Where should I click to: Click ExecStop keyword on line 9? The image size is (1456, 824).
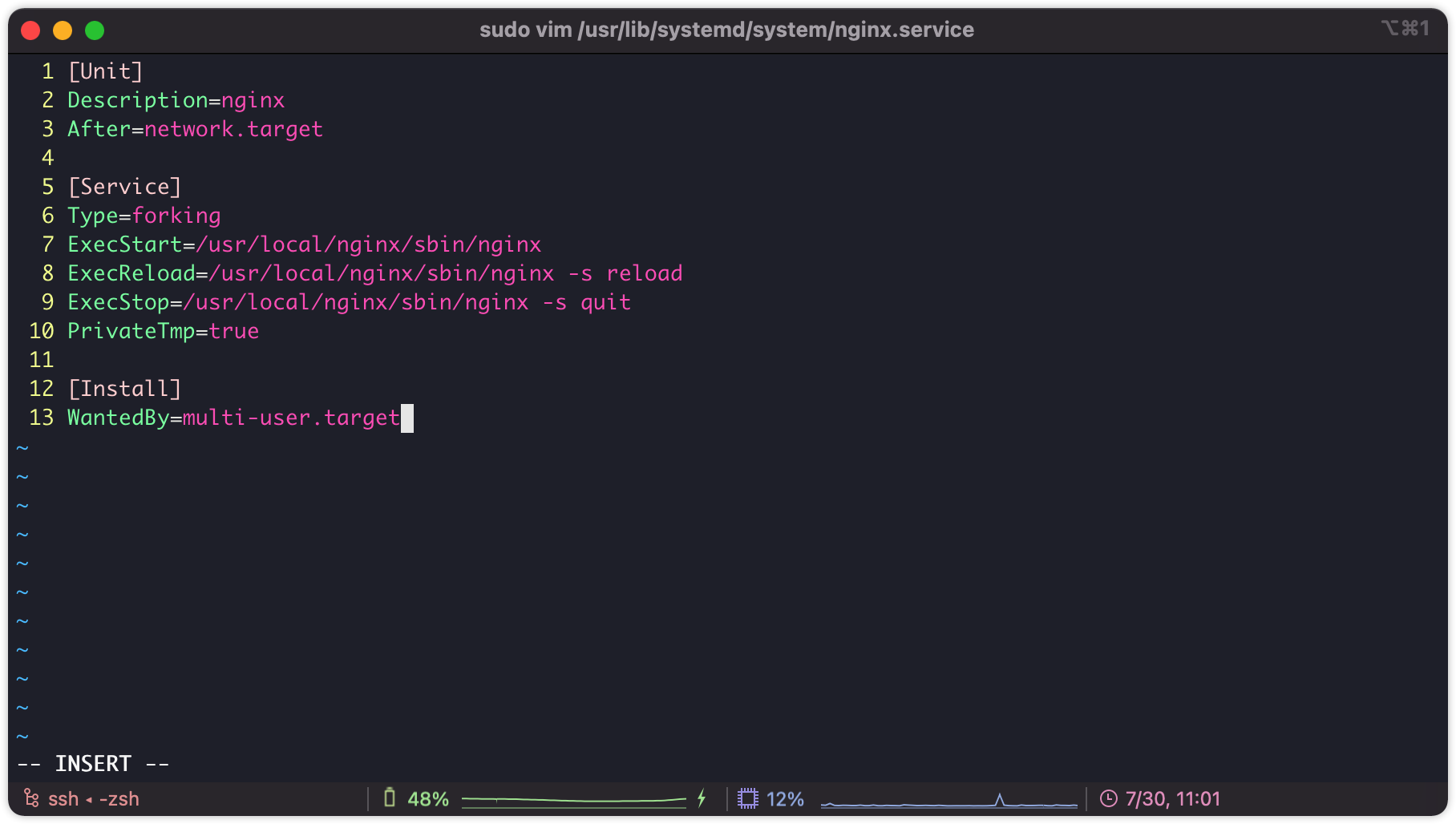pyautogui.click(x=119, y=302)
